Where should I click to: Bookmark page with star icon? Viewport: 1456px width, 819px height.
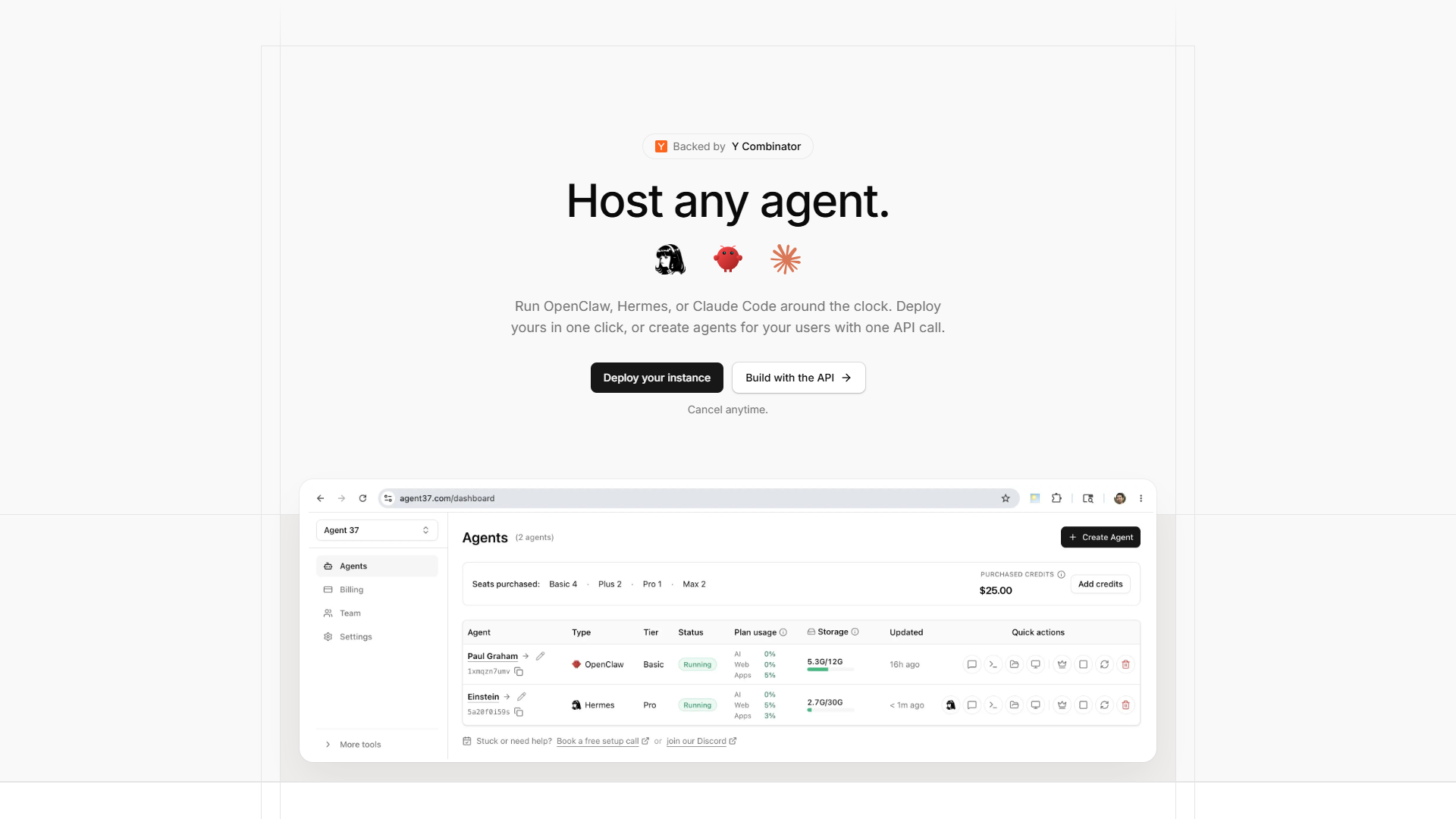coord(1006,498)
